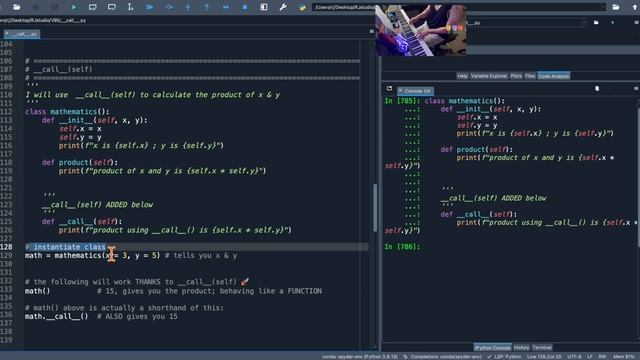Click the debugger step over icon

pos(169,7)
